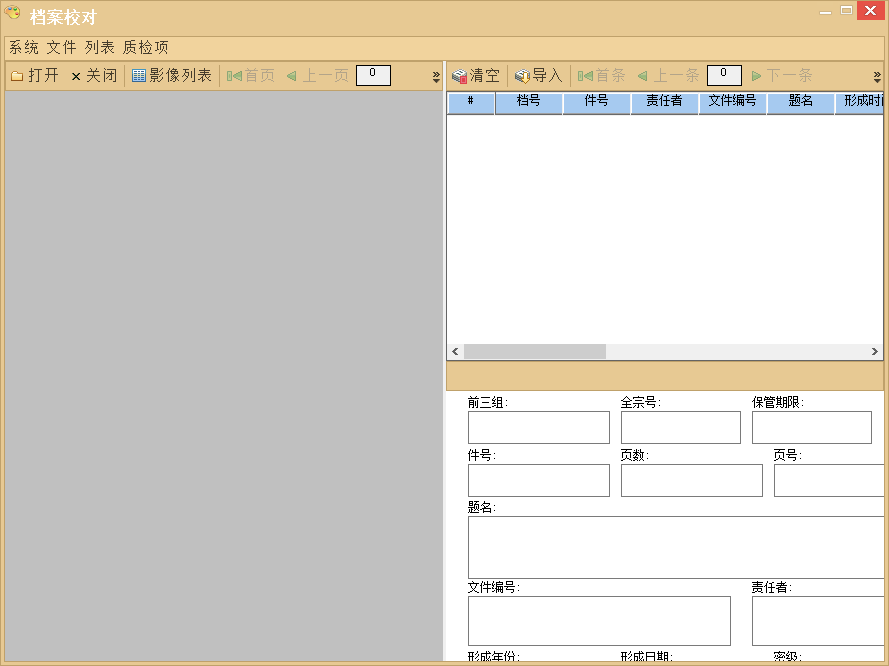Click the horizontal scrollbar thumb
The width and height of the screenshot is (889, 666).
click(535, 351)
